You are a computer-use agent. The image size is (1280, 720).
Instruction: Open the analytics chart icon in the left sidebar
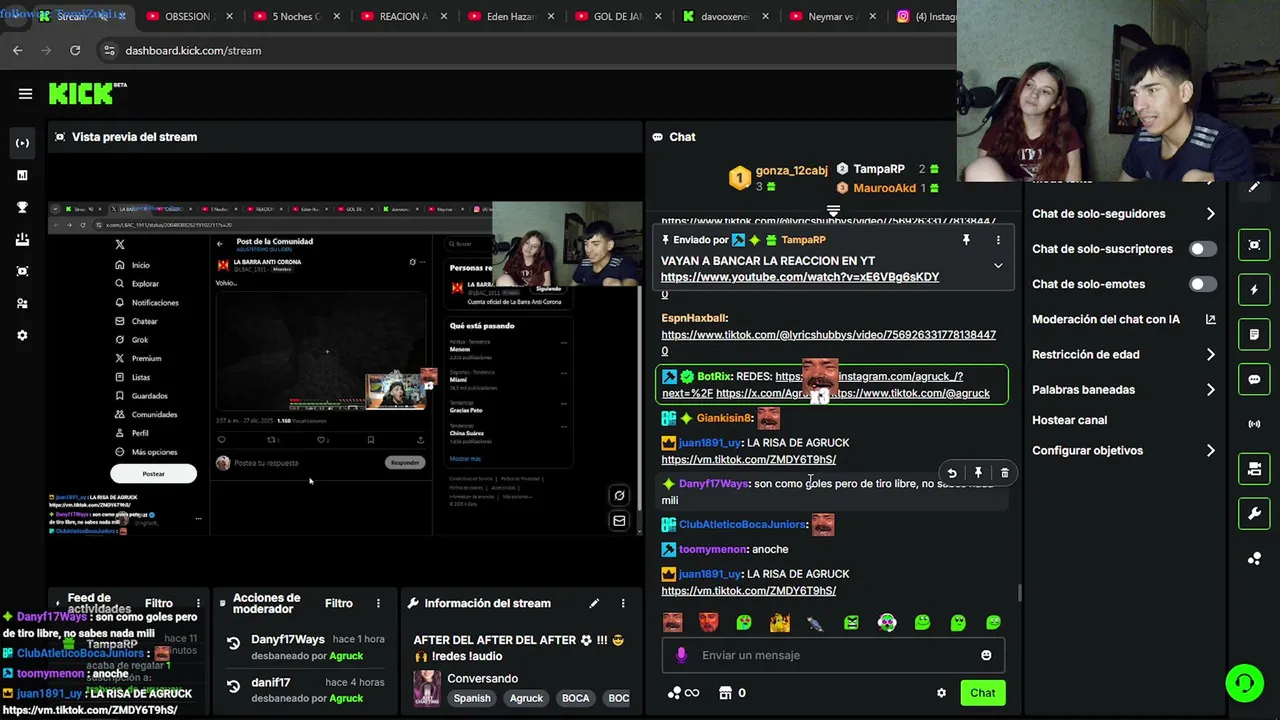[22, 175]
